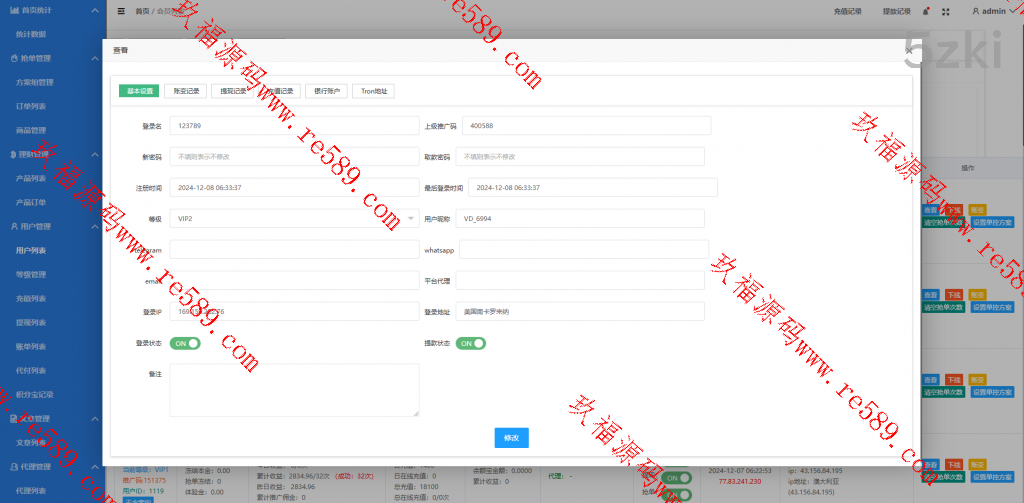Collapse the 首页统计 sidebar section
The height and width of the screenshot is (503, 1024).
coord(94,10)
